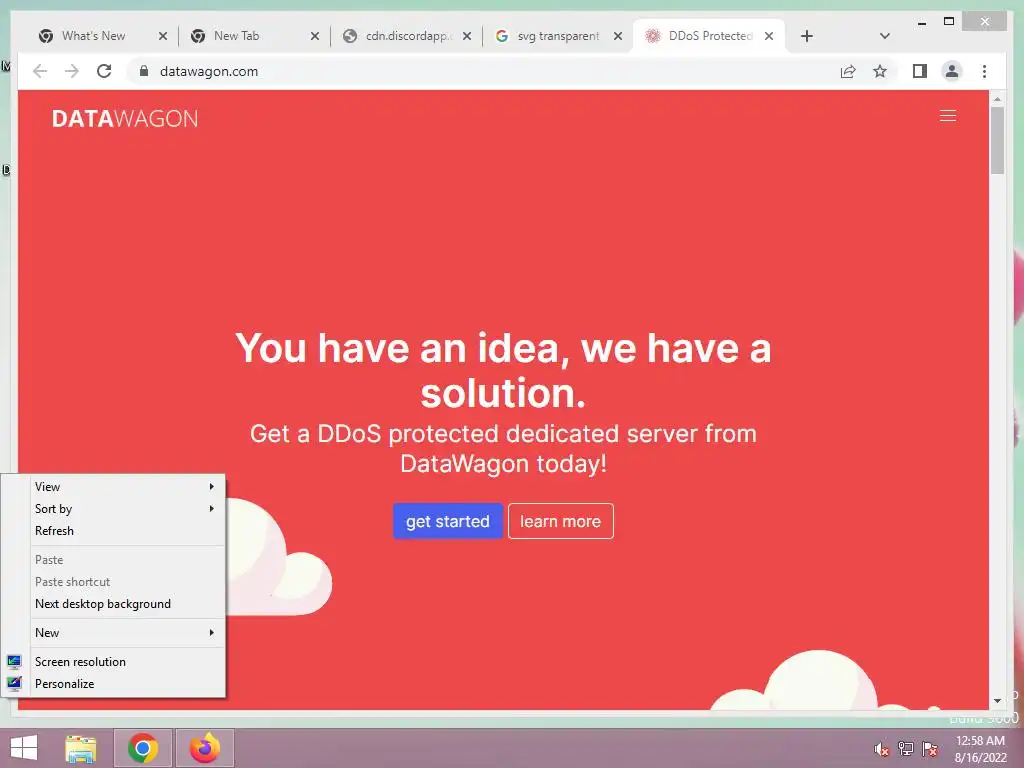Click the Personalize monitor icon

(x=14, y=684)
